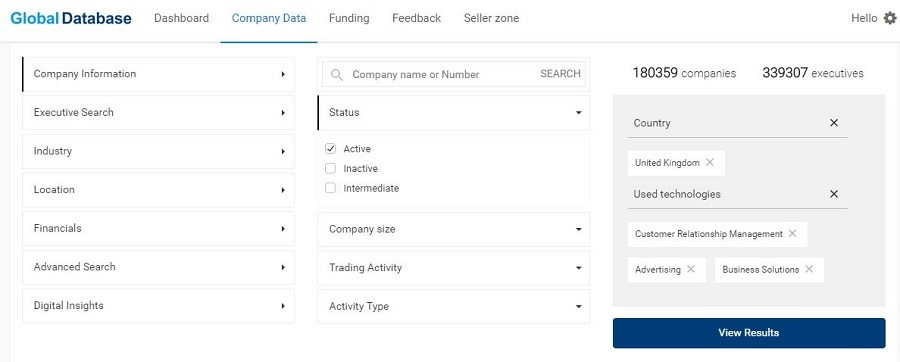This screenshot has width=900, height=362.
Task: Check the Inactive status checkbox
Action: (330, 168)
